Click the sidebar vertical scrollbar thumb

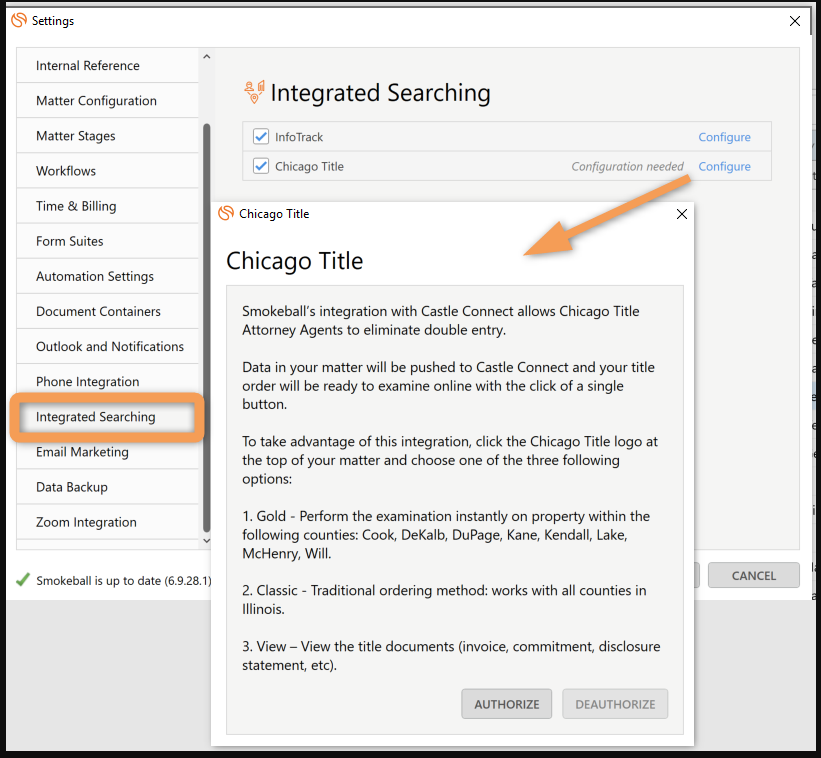[206, 328]
